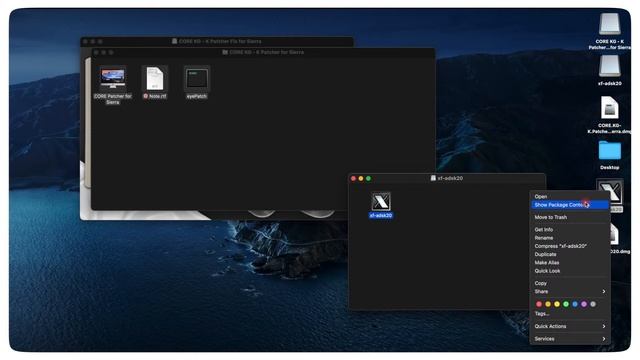Choose Make Alias
The width and height of the screenshot is (640, 360).
coord(547,262)
